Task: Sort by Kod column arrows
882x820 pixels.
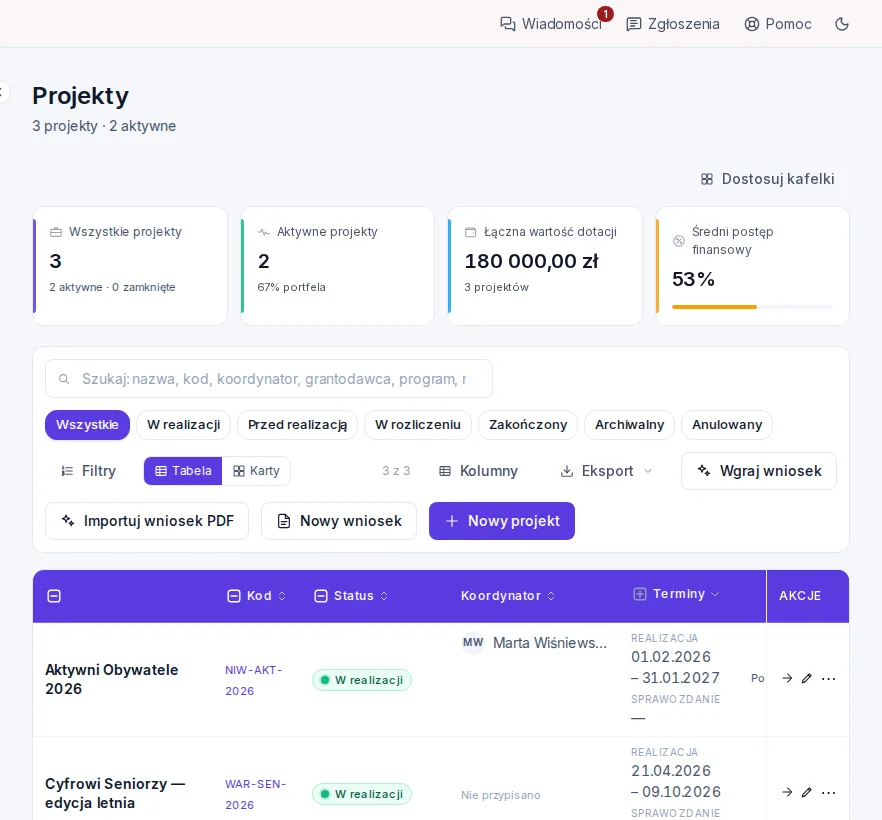Action: [282, 596]
